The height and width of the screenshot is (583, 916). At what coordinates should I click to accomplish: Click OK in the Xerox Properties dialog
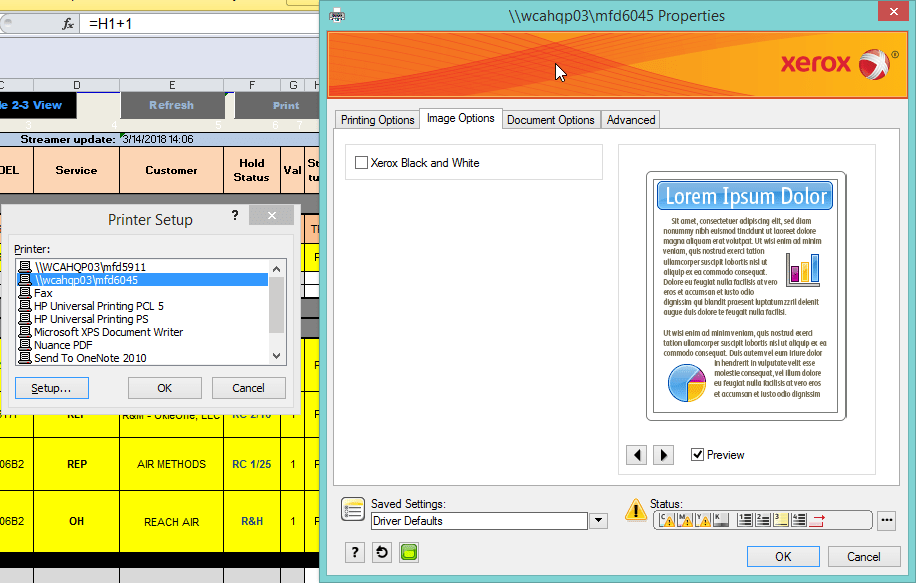[x=783, y=557]
